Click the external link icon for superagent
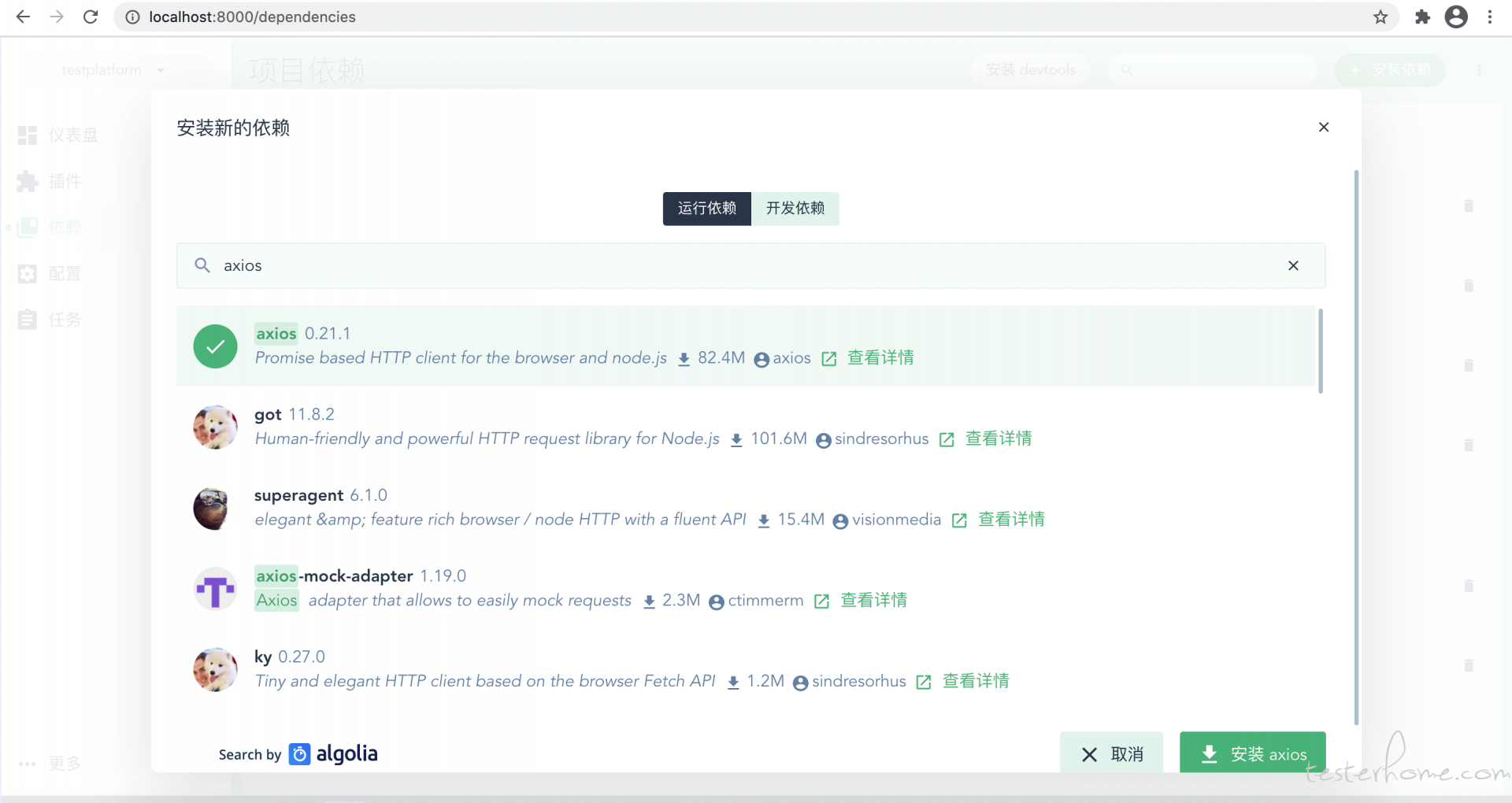This screenshot has height=803, width=1512. (x=959, y=520)
